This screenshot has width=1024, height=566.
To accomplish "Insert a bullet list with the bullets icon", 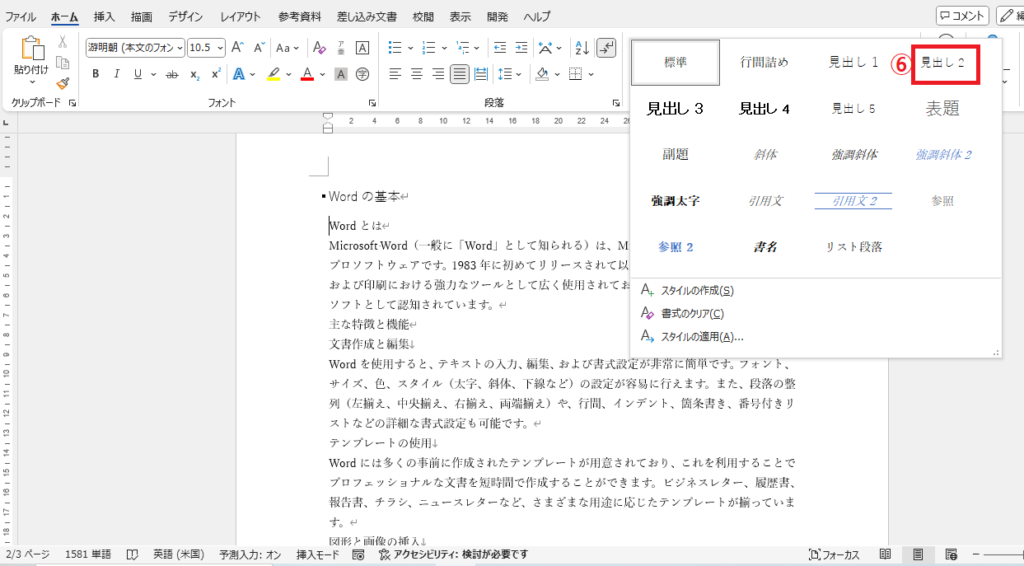I will pyautogui.click(x=394, y=48).
